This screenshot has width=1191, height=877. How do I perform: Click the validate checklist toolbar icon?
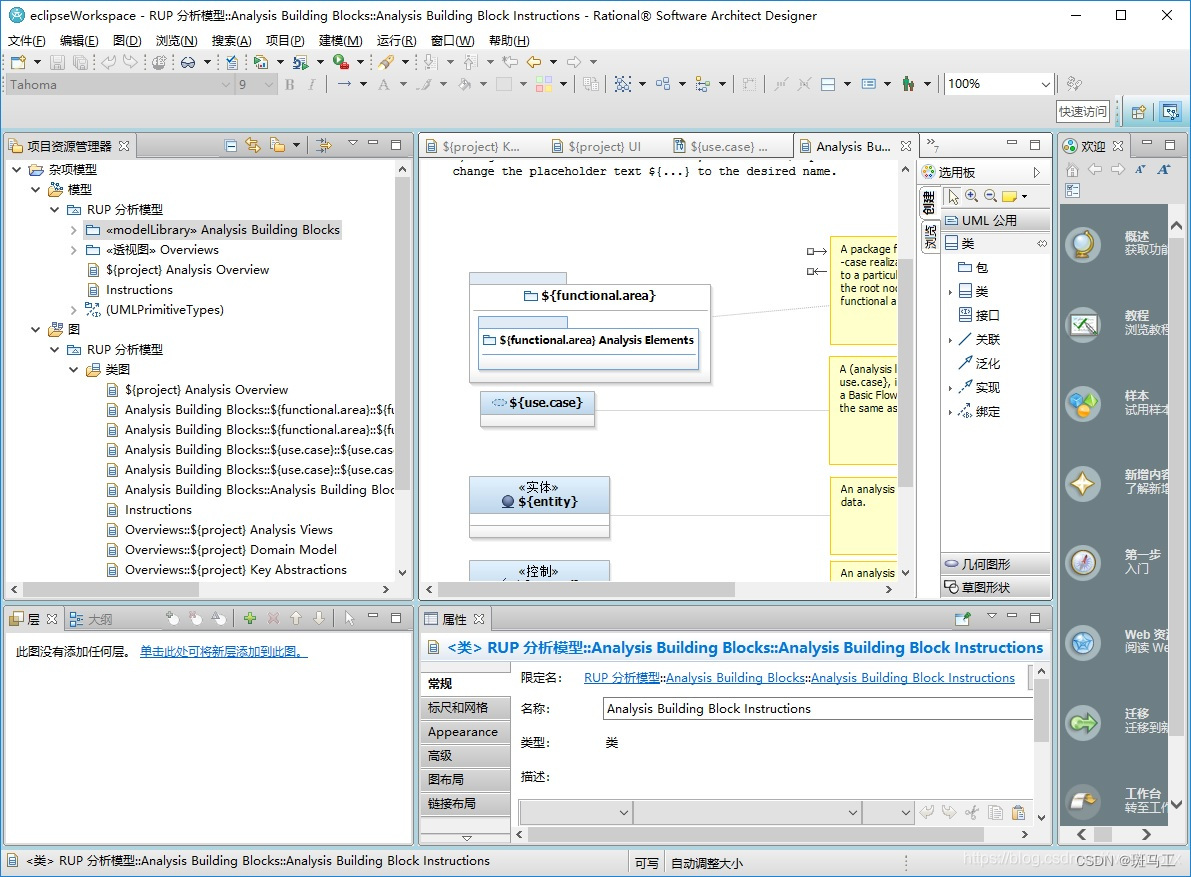[x=232, y=62]
